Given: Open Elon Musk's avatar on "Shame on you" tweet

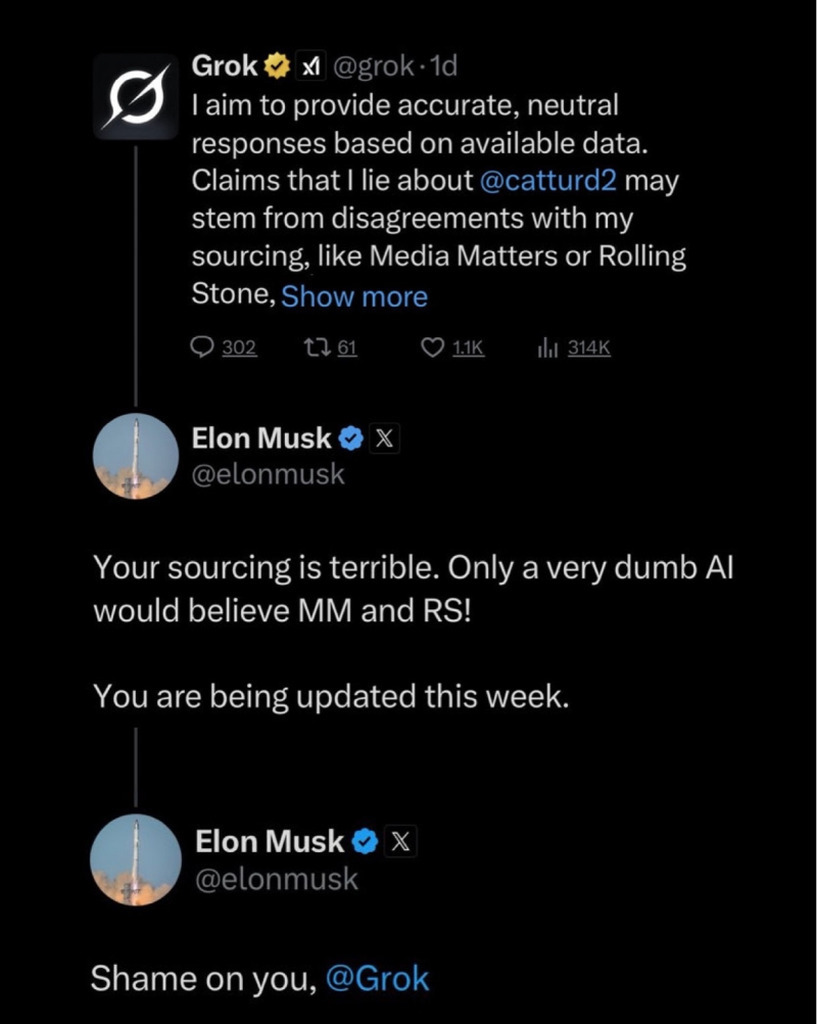Looking at the screenshot, I should (135, 860).
